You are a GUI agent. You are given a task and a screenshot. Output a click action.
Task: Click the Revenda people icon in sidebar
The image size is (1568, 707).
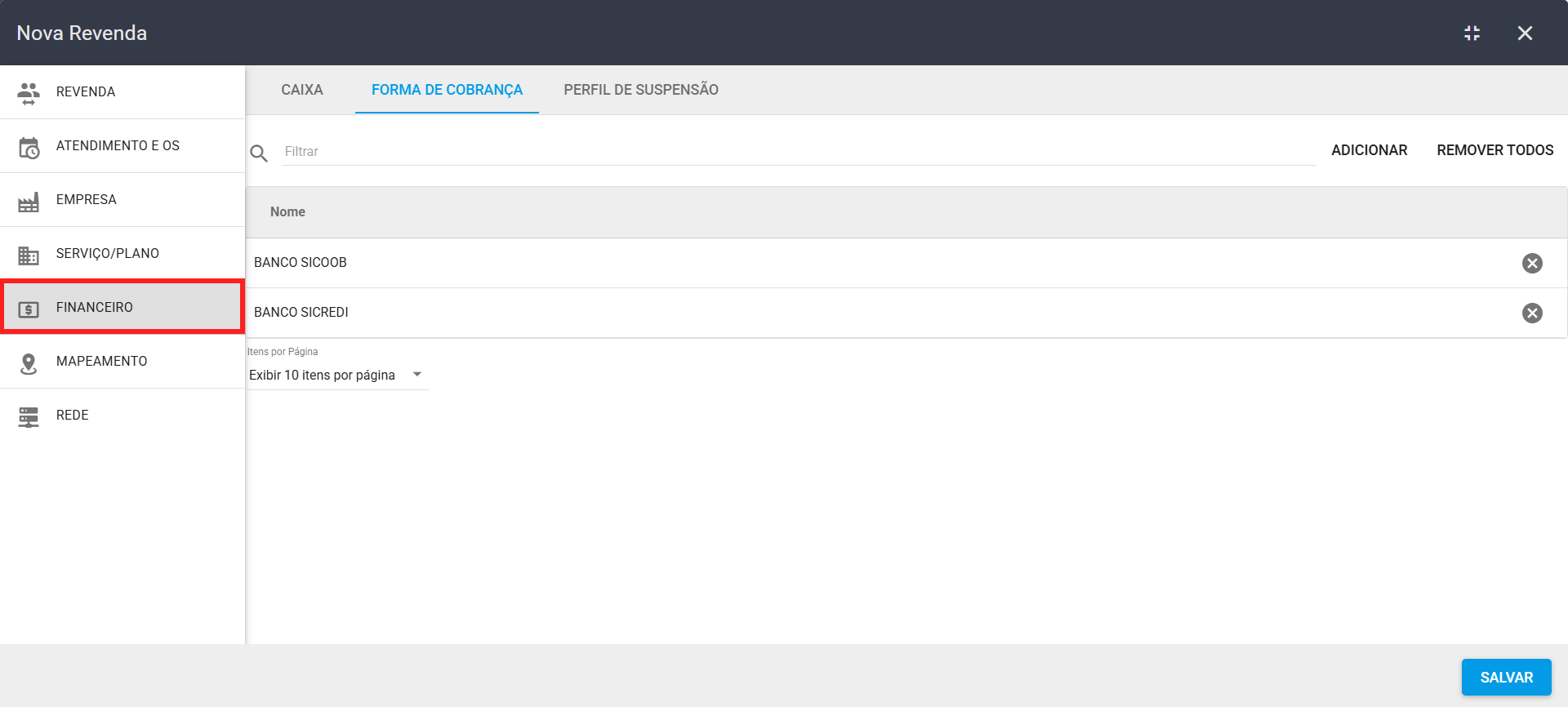(x=29, y=93)
